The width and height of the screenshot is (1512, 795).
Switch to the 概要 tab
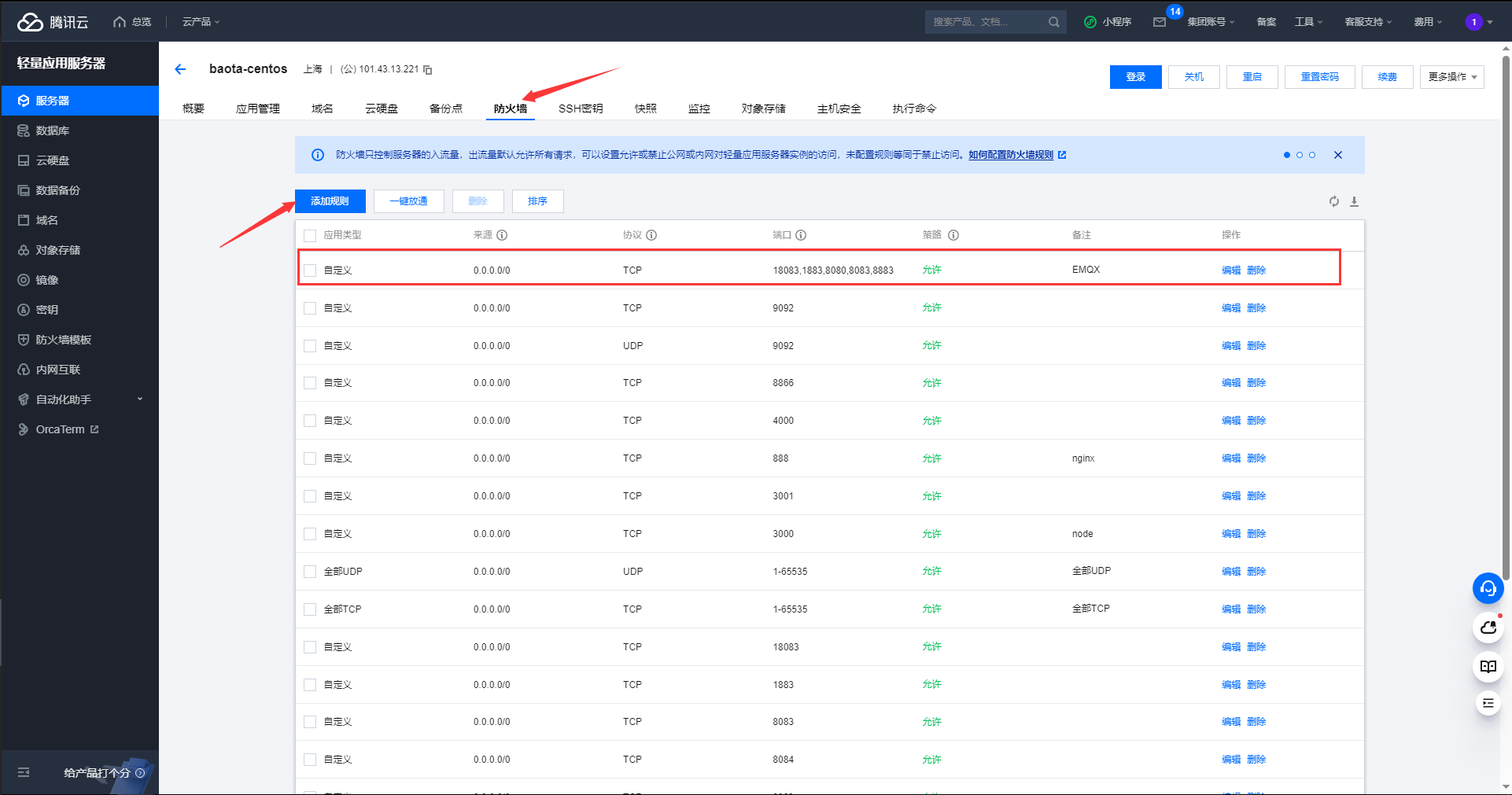(x=194, y=109)
